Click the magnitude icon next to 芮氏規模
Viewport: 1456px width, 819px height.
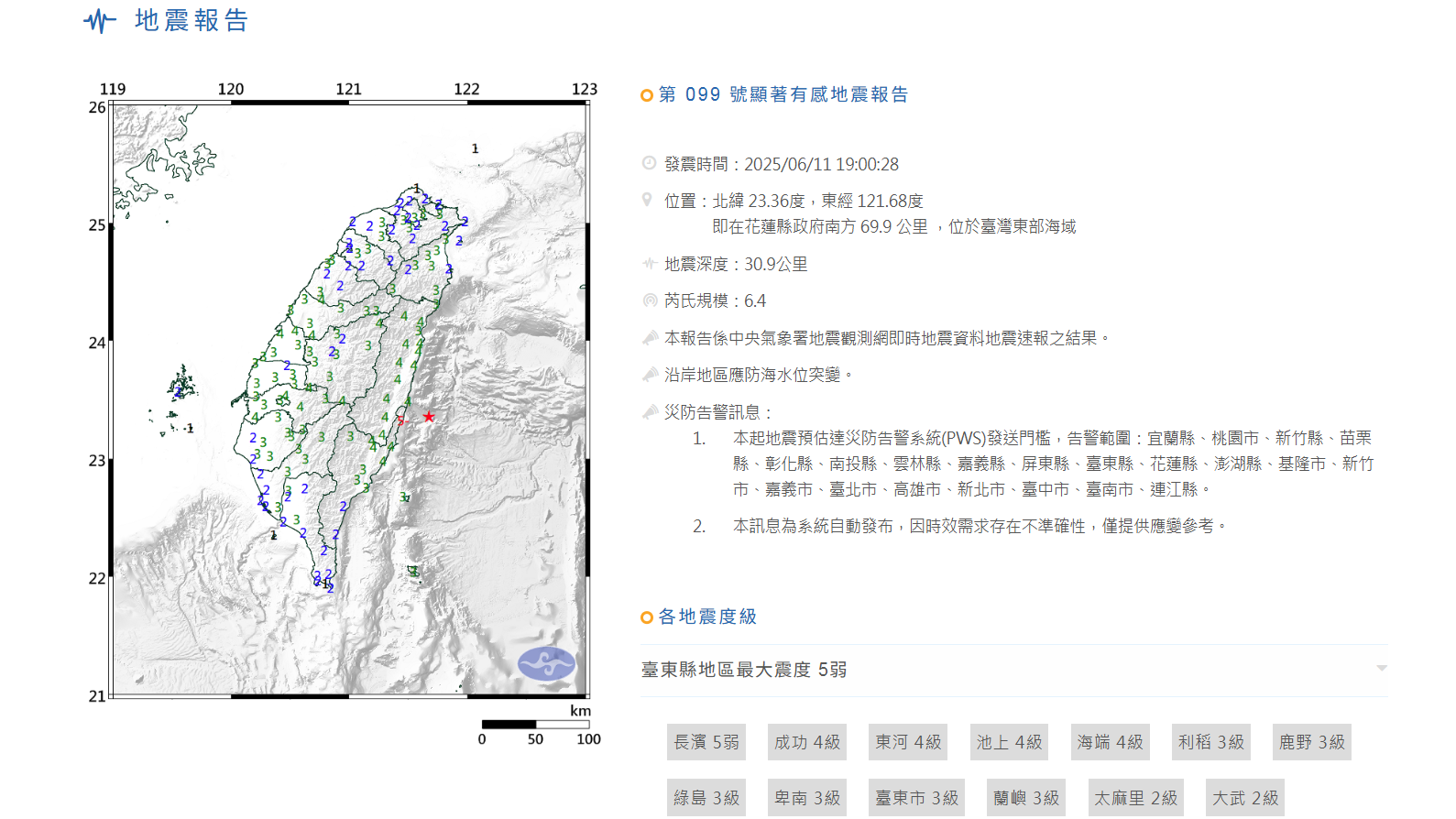coord(650,300)
